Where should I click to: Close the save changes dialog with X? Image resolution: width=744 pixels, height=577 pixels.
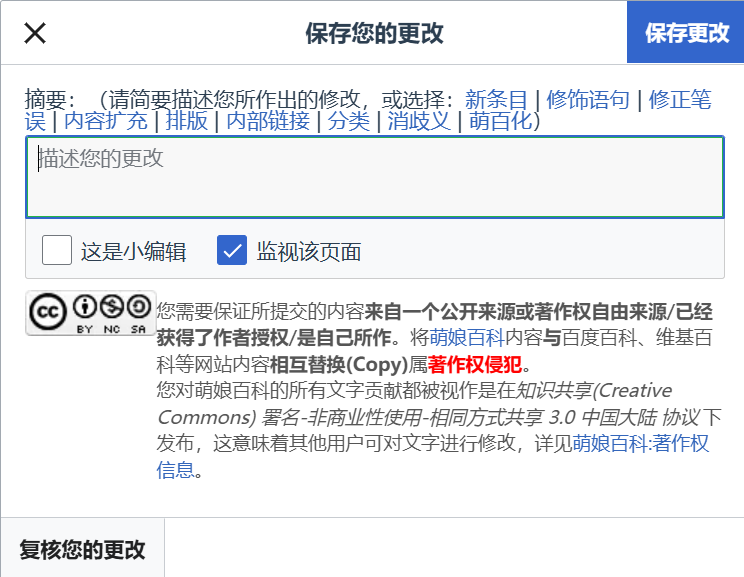[35, 33]
